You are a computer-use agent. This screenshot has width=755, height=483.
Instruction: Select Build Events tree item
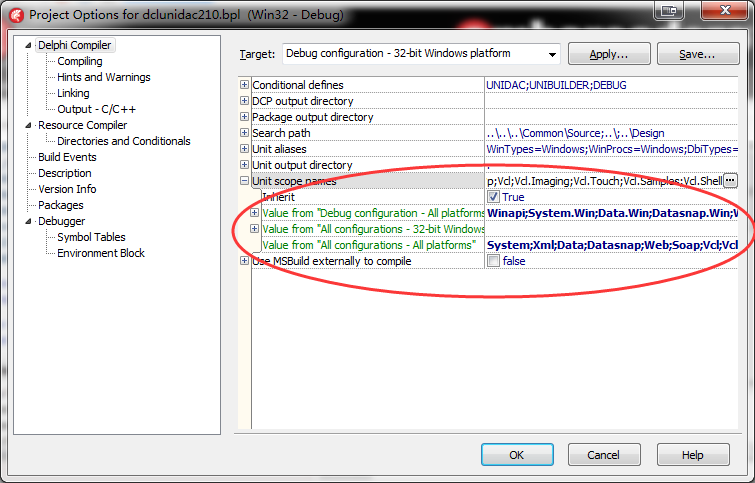pyautogui.click(x=67, y=157)
